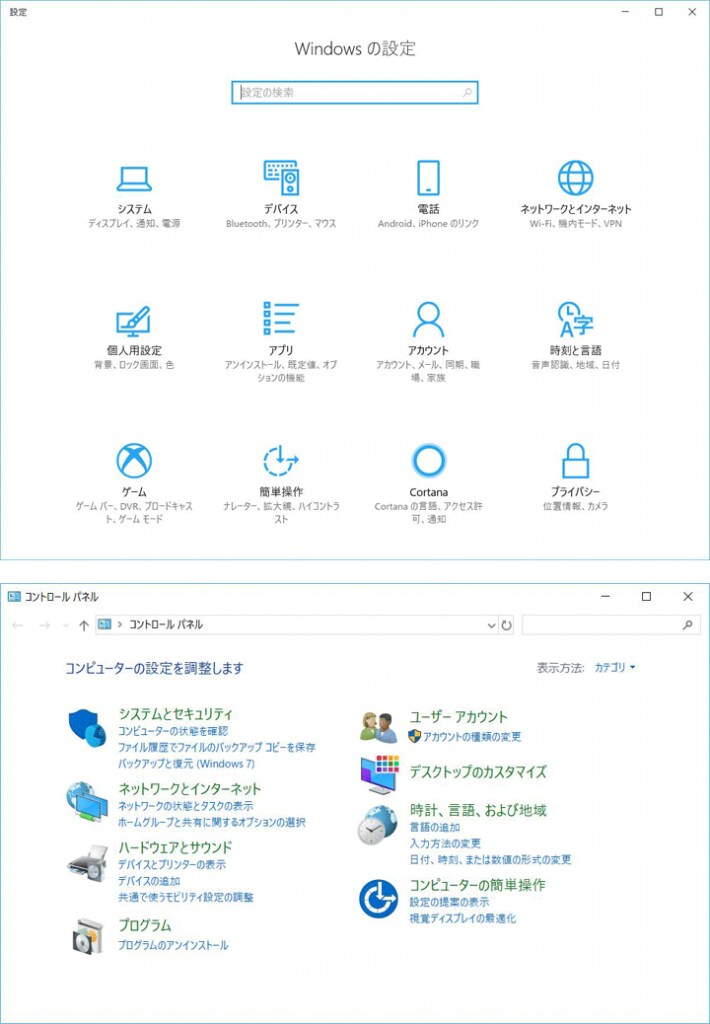The height and width of the screenshot is (1024, 710).
Task: Click the コンピューターの簡単操作 blue circle icon
Action: coord(378,899)
